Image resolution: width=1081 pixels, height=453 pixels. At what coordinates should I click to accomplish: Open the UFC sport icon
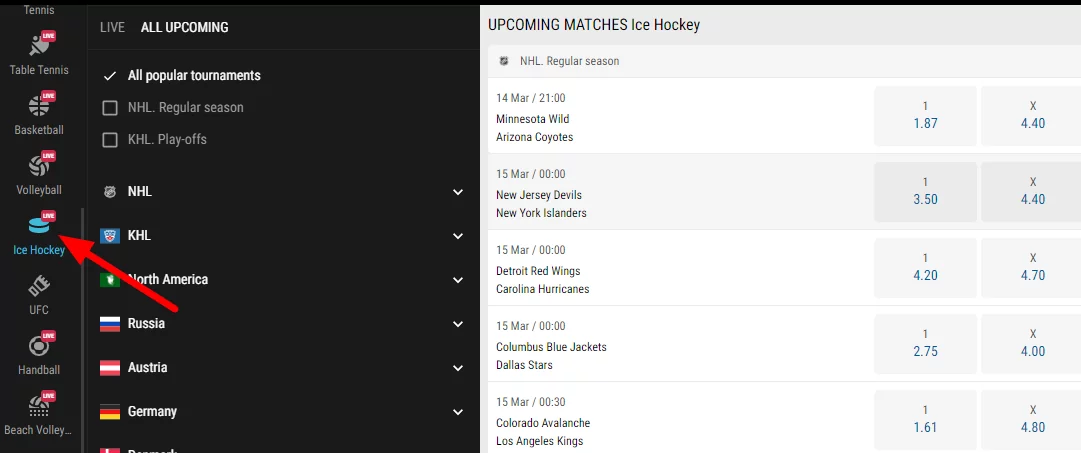coord(39,287)
